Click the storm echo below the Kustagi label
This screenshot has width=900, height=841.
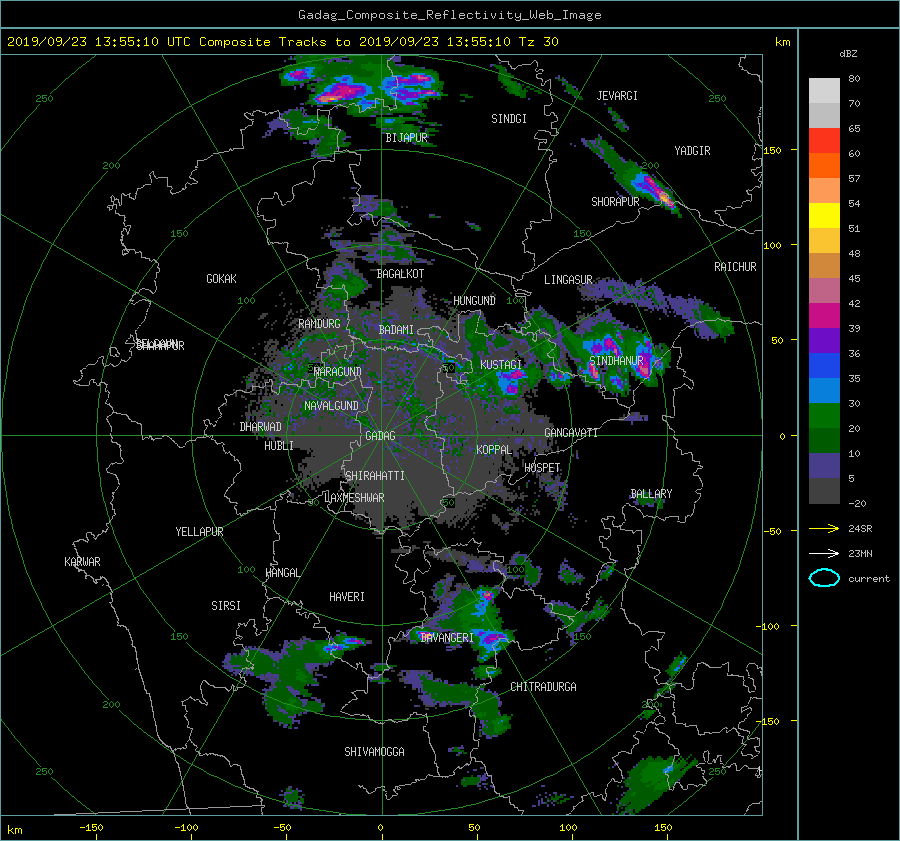[x=510, y=381]
